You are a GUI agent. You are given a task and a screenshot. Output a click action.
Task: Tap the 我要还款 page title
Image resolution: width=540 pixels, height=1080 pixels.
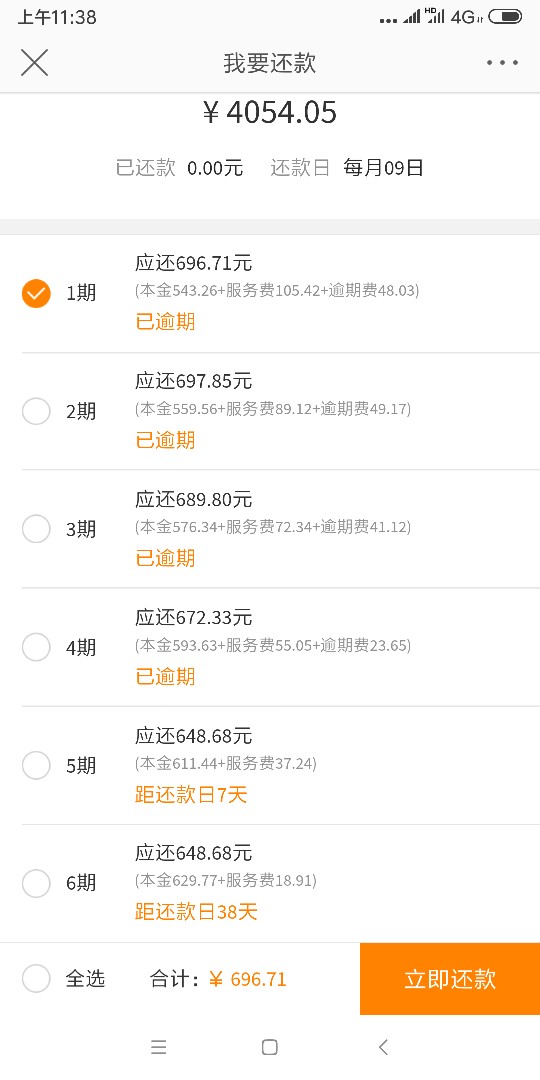point(269,63)
